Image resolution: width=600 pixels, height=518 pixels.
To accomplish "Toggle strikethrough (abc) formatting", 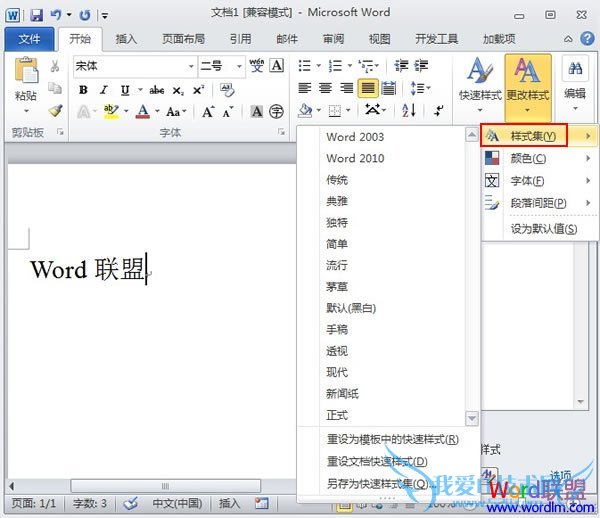I will pos(157,89).
